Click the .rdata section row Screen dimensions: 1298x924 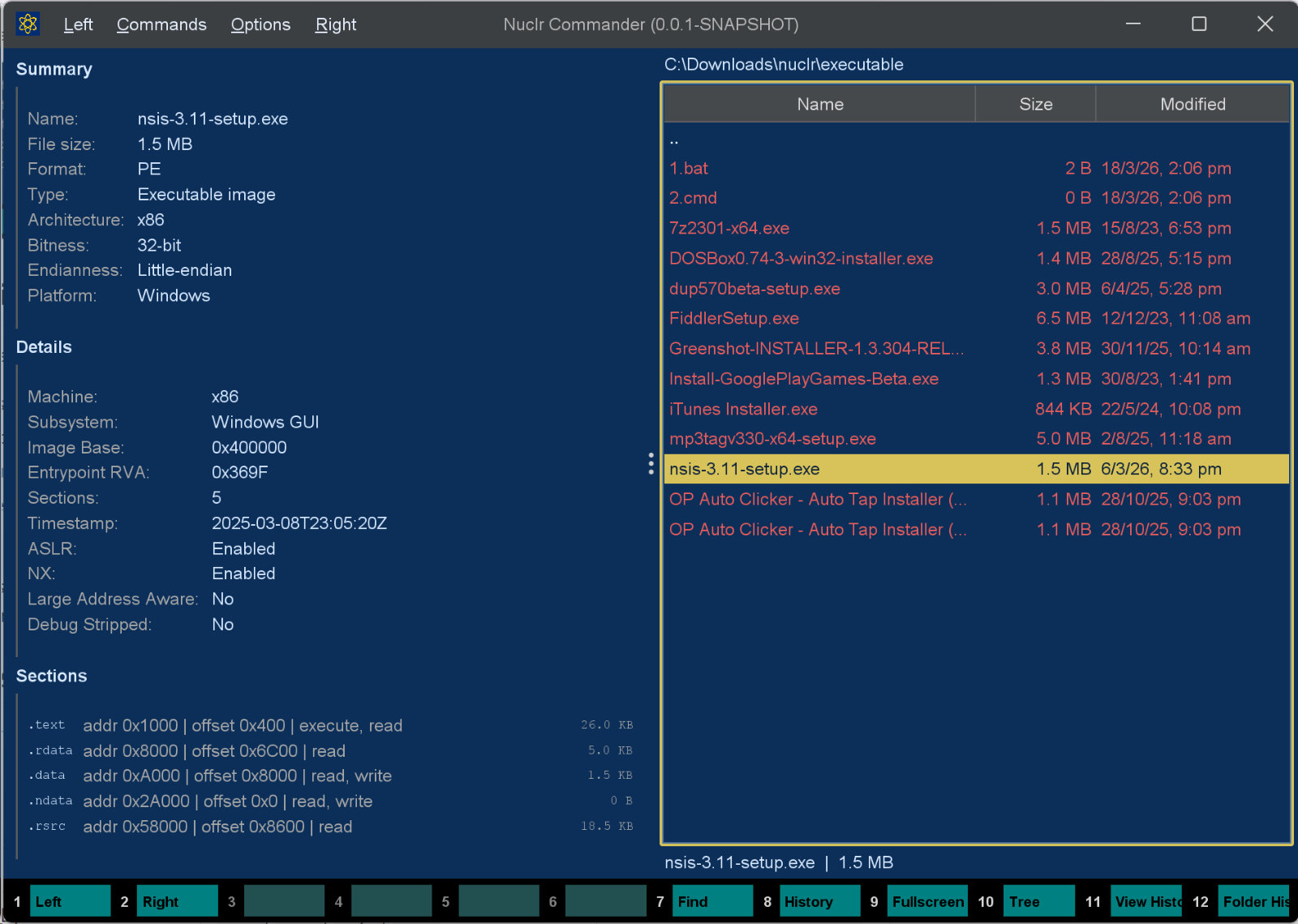[x=330, y=751]
